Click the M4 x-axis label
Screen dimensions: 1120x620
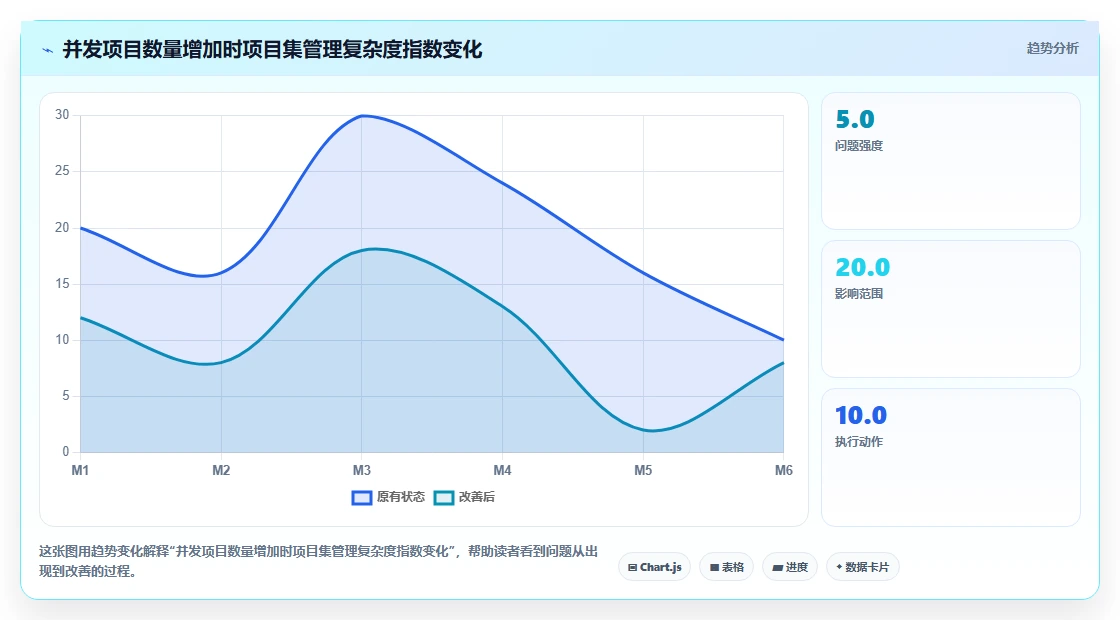click(502, 471)
